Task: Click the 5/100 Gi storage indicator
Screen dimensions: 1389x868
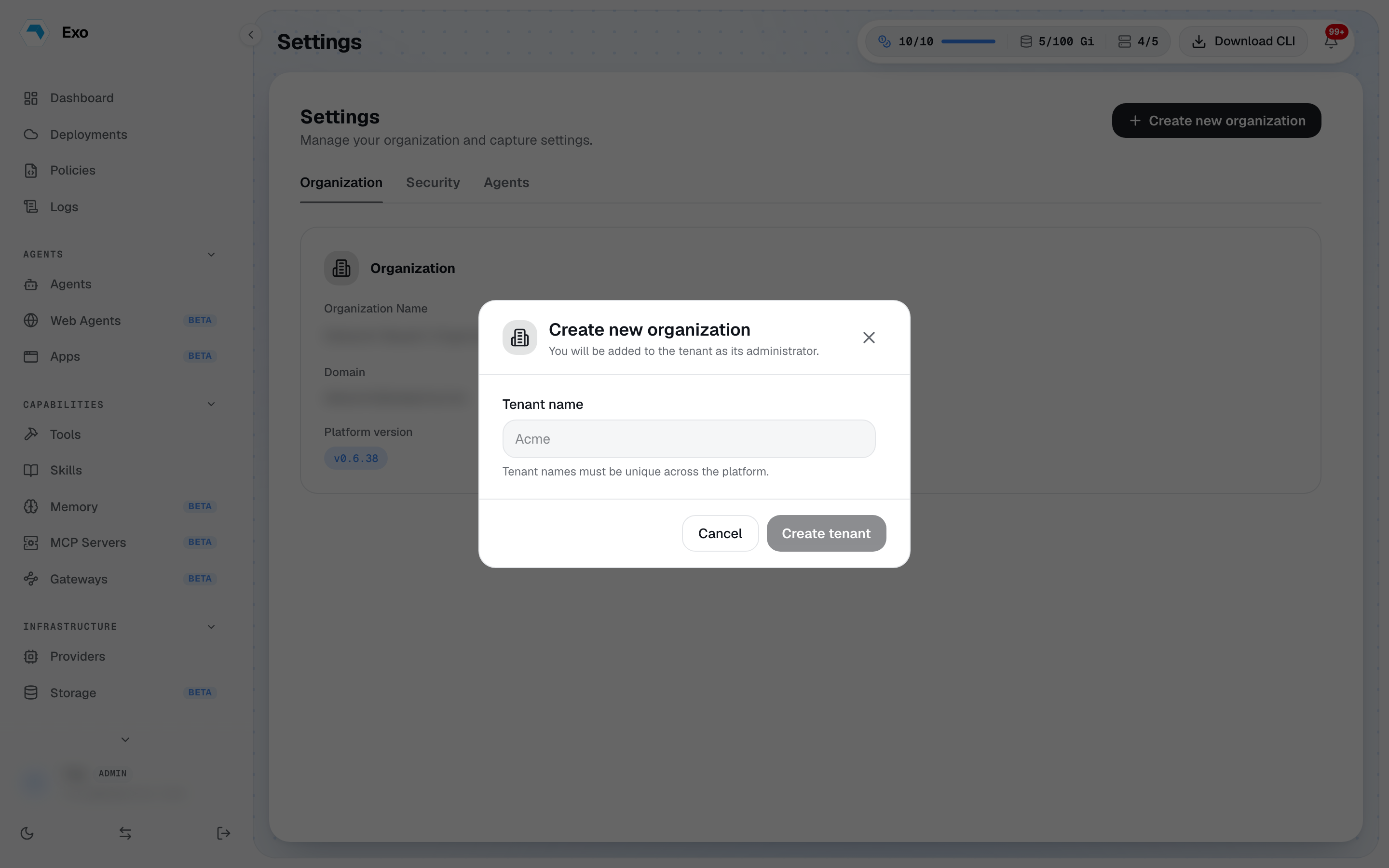Action: point(1057,41)
